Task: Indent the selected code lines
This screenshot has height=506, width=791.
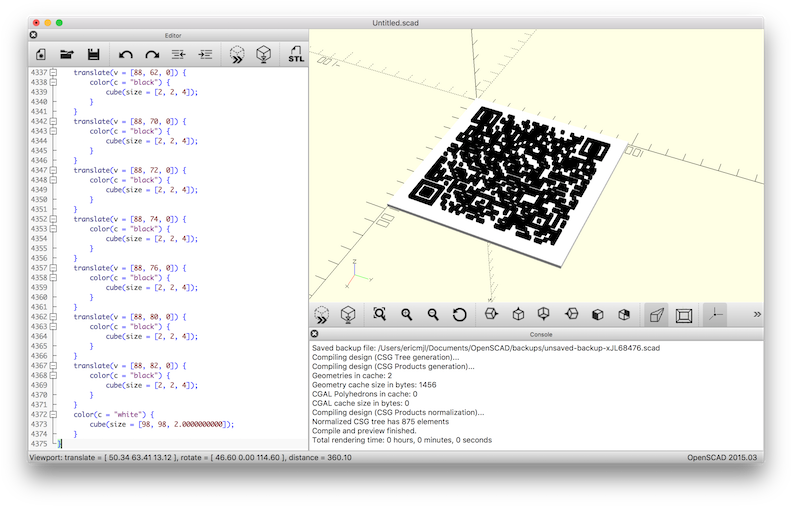Action: coord(205,54)
